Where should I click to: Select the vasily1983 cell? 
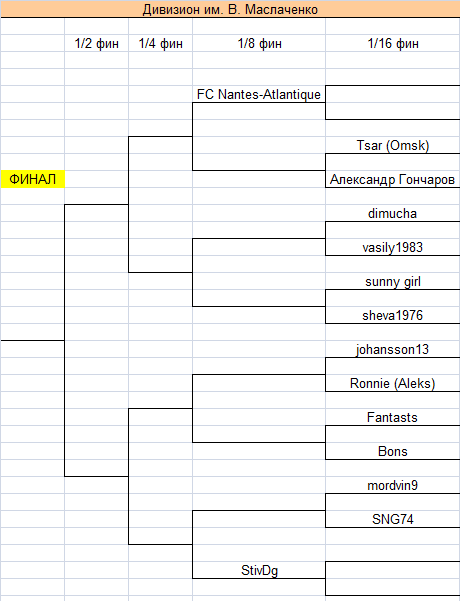(x=393, y=247)
